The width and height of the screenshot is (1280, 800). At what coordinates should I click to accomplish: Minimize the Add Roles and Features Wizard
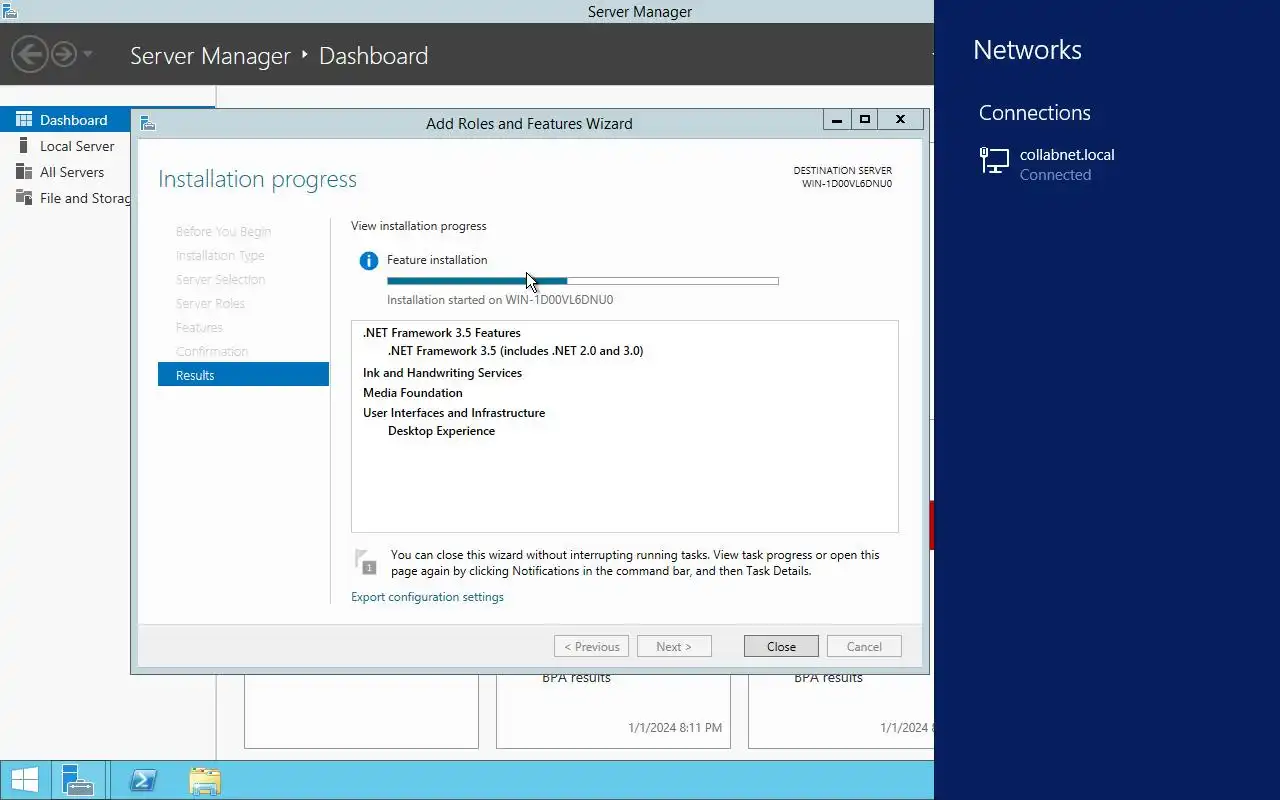[838, 119]
